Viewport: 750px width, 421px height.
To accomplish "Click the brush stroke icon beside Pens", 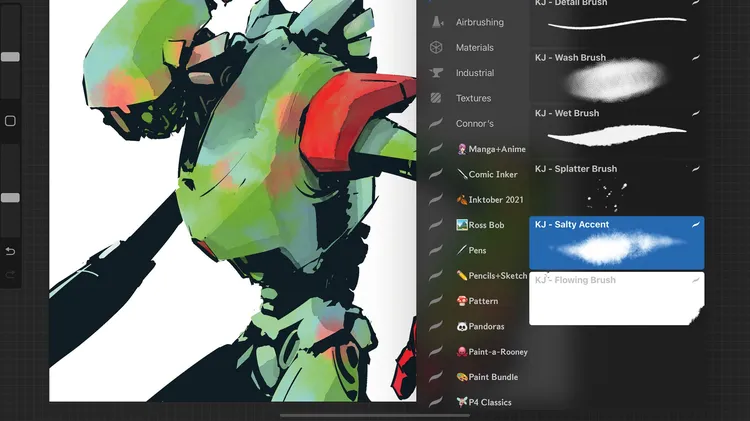I will (435, 250).
